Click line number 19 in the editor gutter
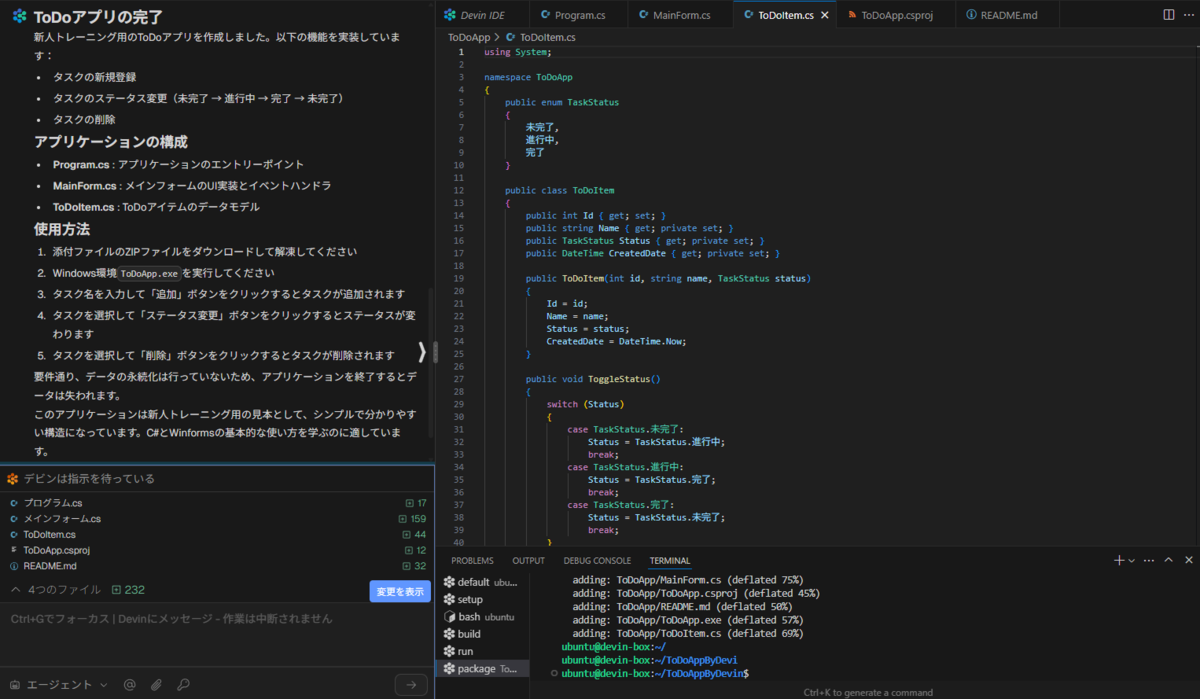 [x=459, y=278]
